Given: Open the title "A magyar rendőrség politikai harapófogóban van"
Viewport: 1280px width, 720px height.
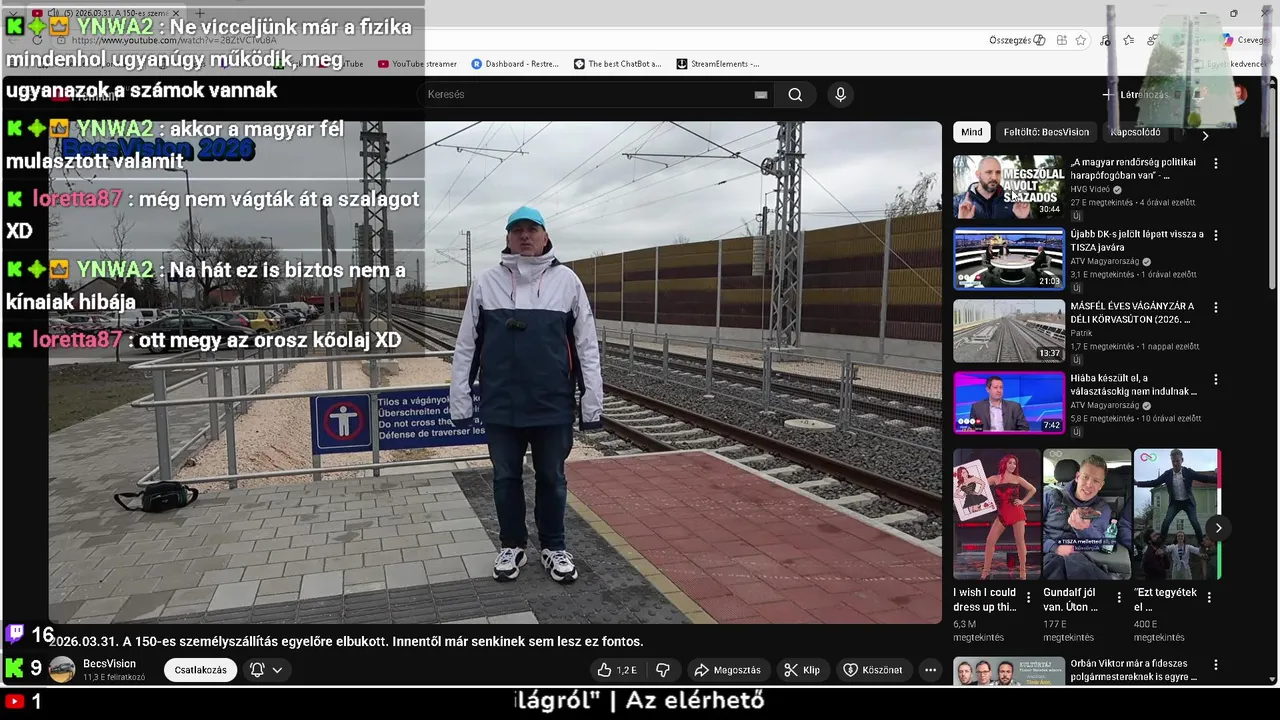Looking at the screenshot, I should pyautogui.click(x=1133, y=168).
